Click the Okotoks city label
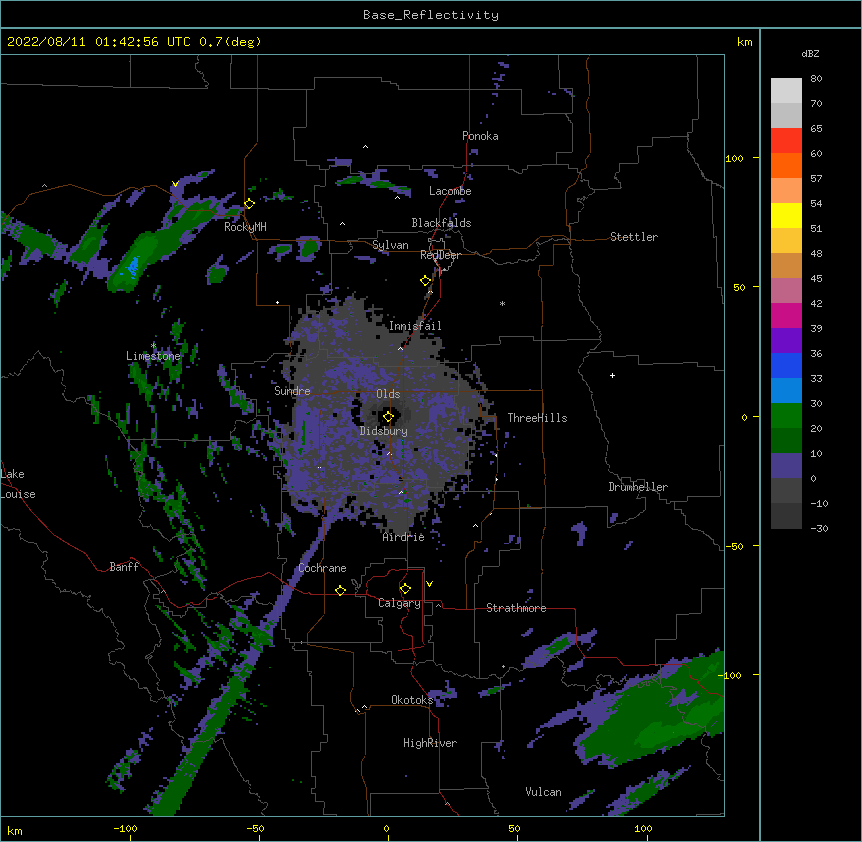 (412, 700)
